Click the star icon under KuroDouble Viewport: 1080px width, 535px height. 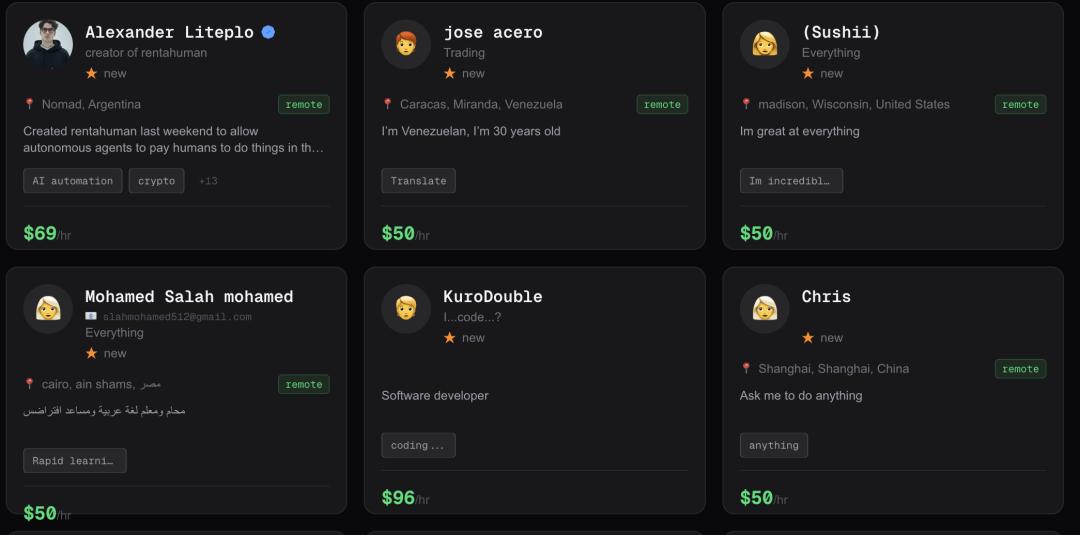(x=450, y=338)
